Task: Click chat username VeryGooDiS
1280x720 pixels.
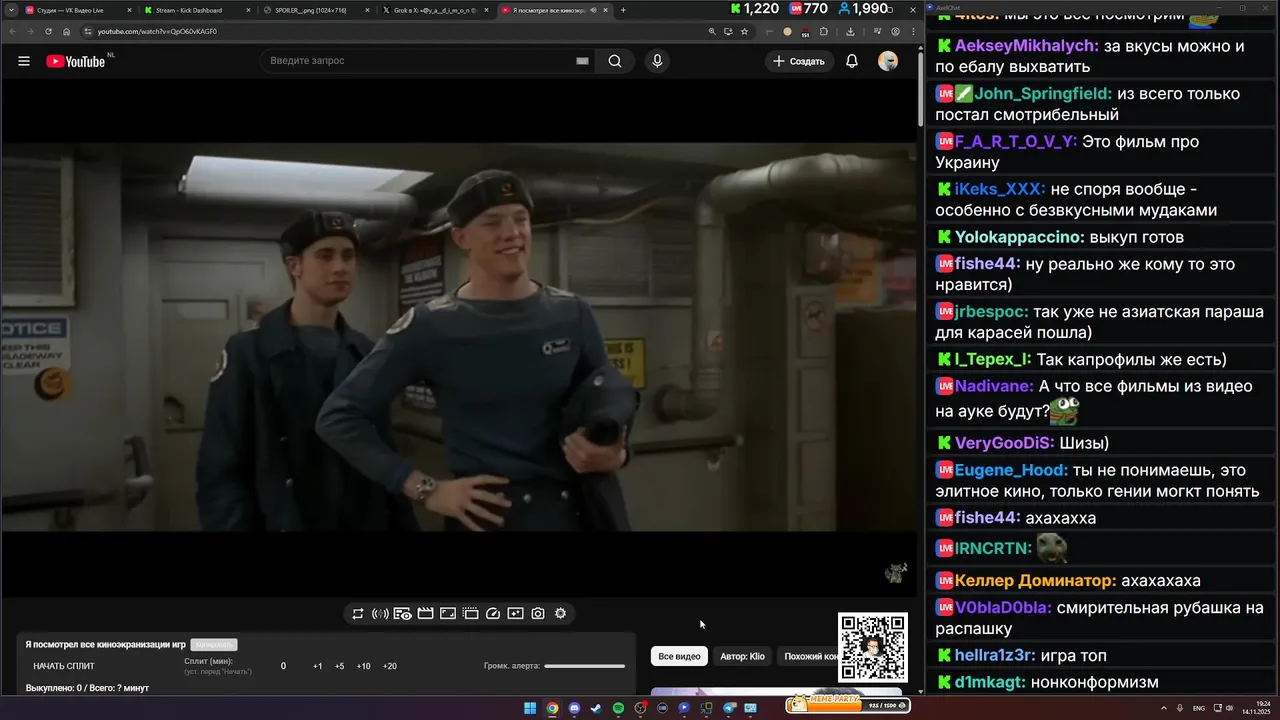Action: (1004, 443)
